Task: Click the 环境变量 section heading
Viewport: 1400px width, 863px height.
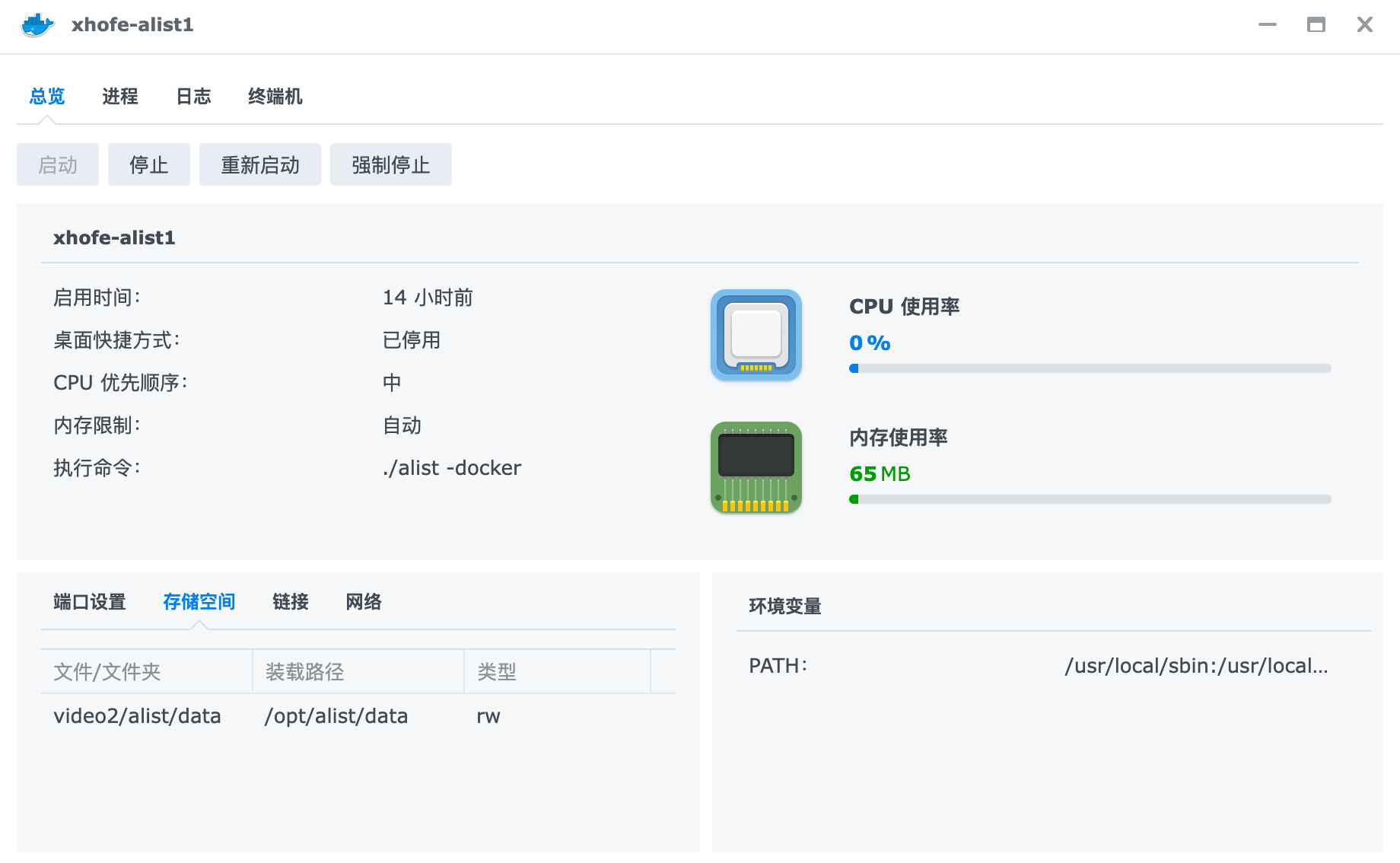Action: (785, 607)
